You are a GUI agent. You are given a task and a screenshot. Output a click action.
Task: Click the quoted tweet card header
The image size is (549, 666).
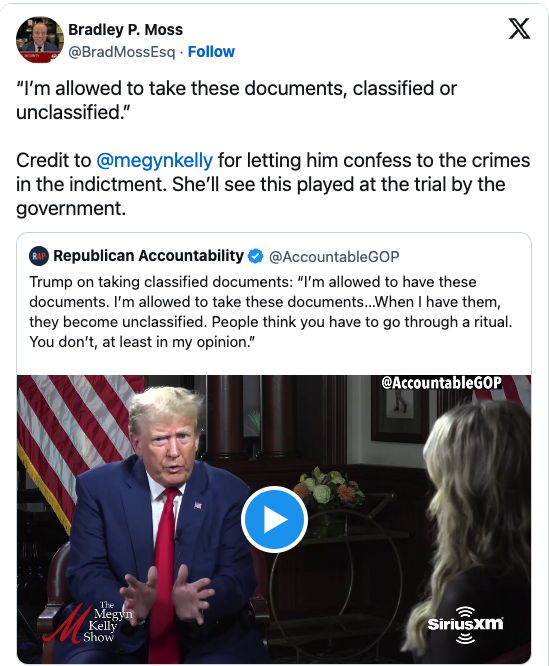click(x=214, y=256)
